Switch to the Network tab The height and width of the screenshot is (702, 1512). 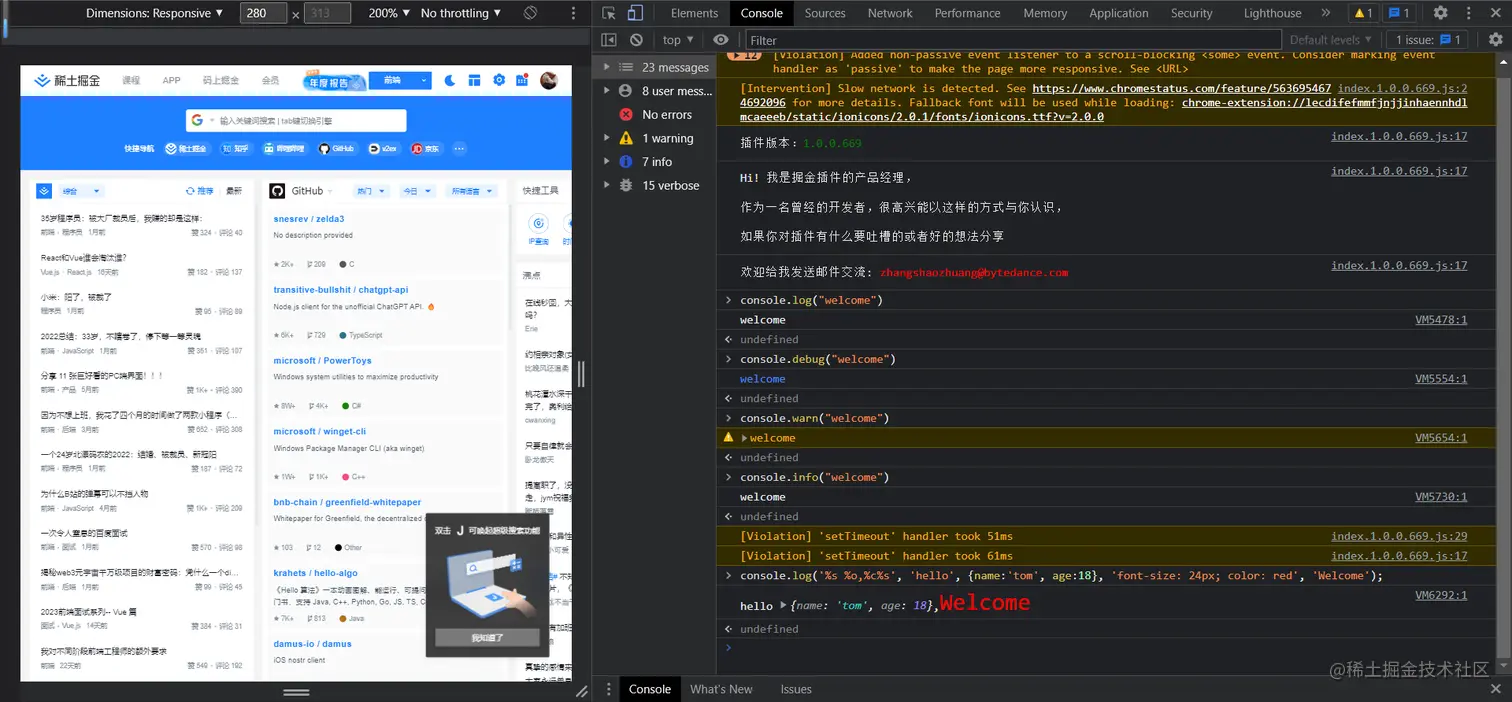(x=890, y=13)
